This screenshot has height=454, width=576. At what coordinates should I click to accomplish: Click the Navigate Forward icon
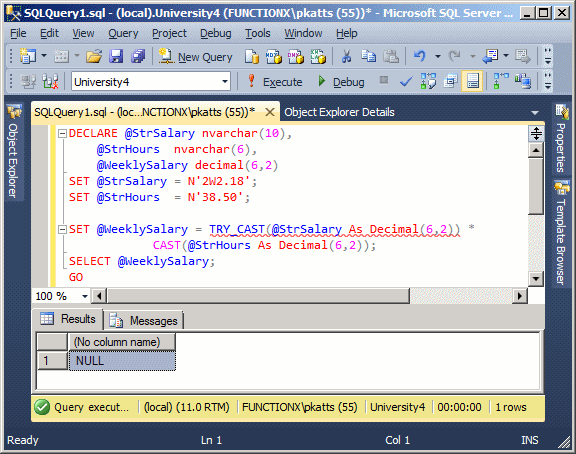tap(522, 57)
